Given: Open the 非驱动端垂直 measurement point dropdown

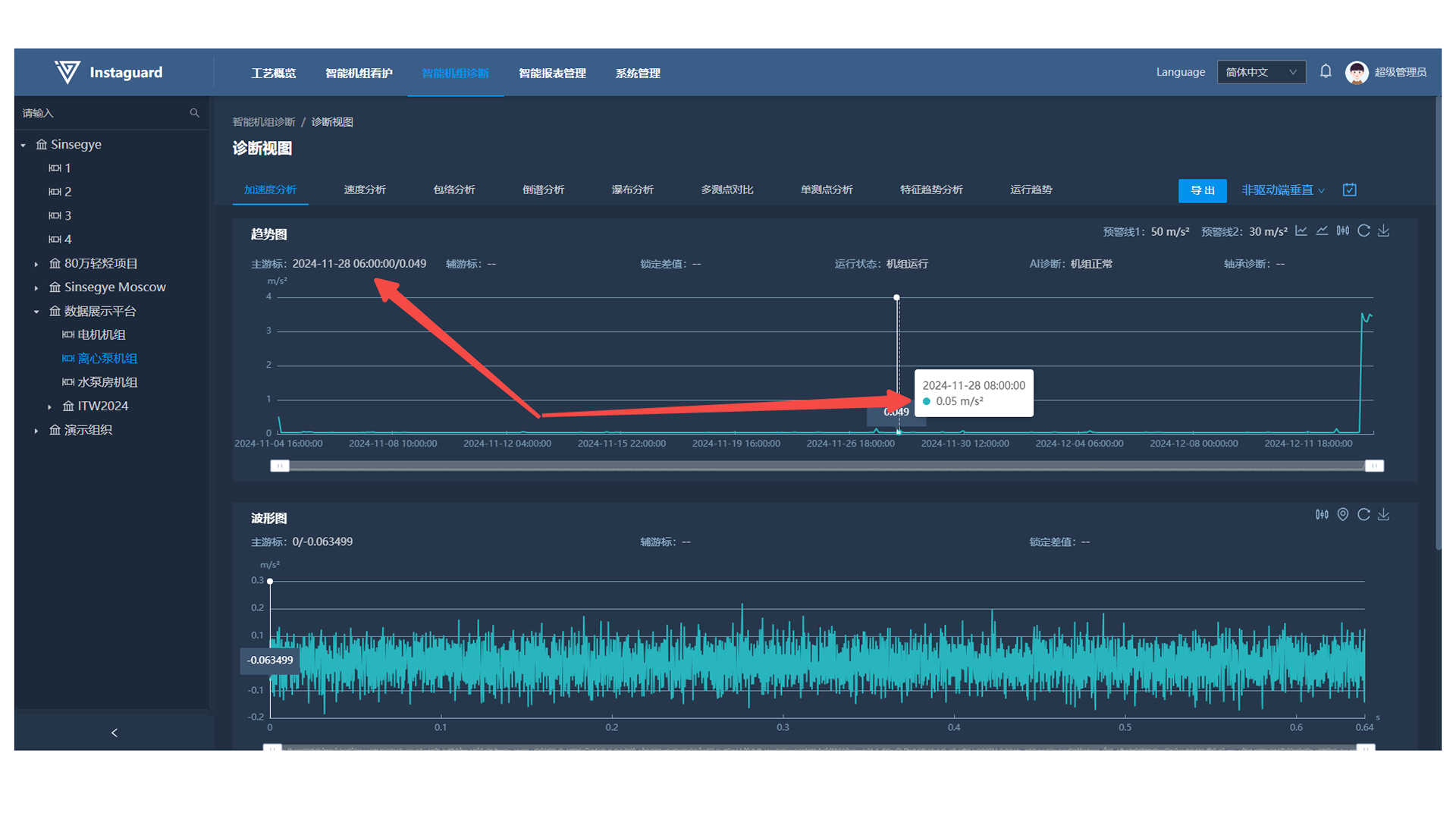Looking at the screenshot, I should [x=1282, y=190].
